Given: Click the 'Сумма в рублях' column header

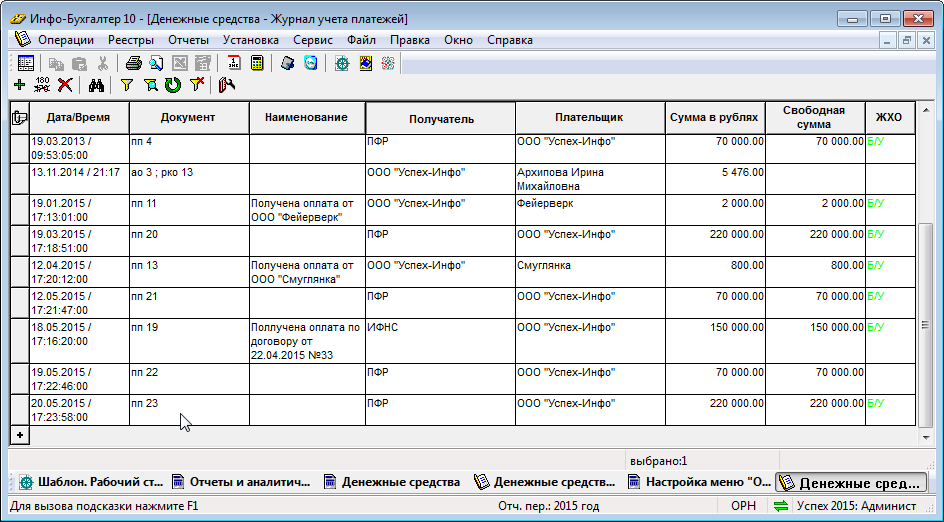Looking at the screenshot, I should tap(715, 117).
